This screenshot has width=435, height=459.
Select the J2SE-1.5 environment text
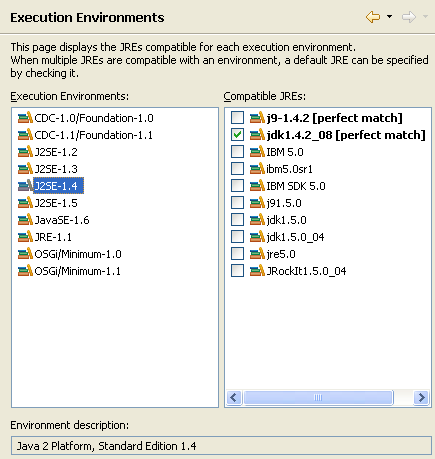click(x=56, y=203)
